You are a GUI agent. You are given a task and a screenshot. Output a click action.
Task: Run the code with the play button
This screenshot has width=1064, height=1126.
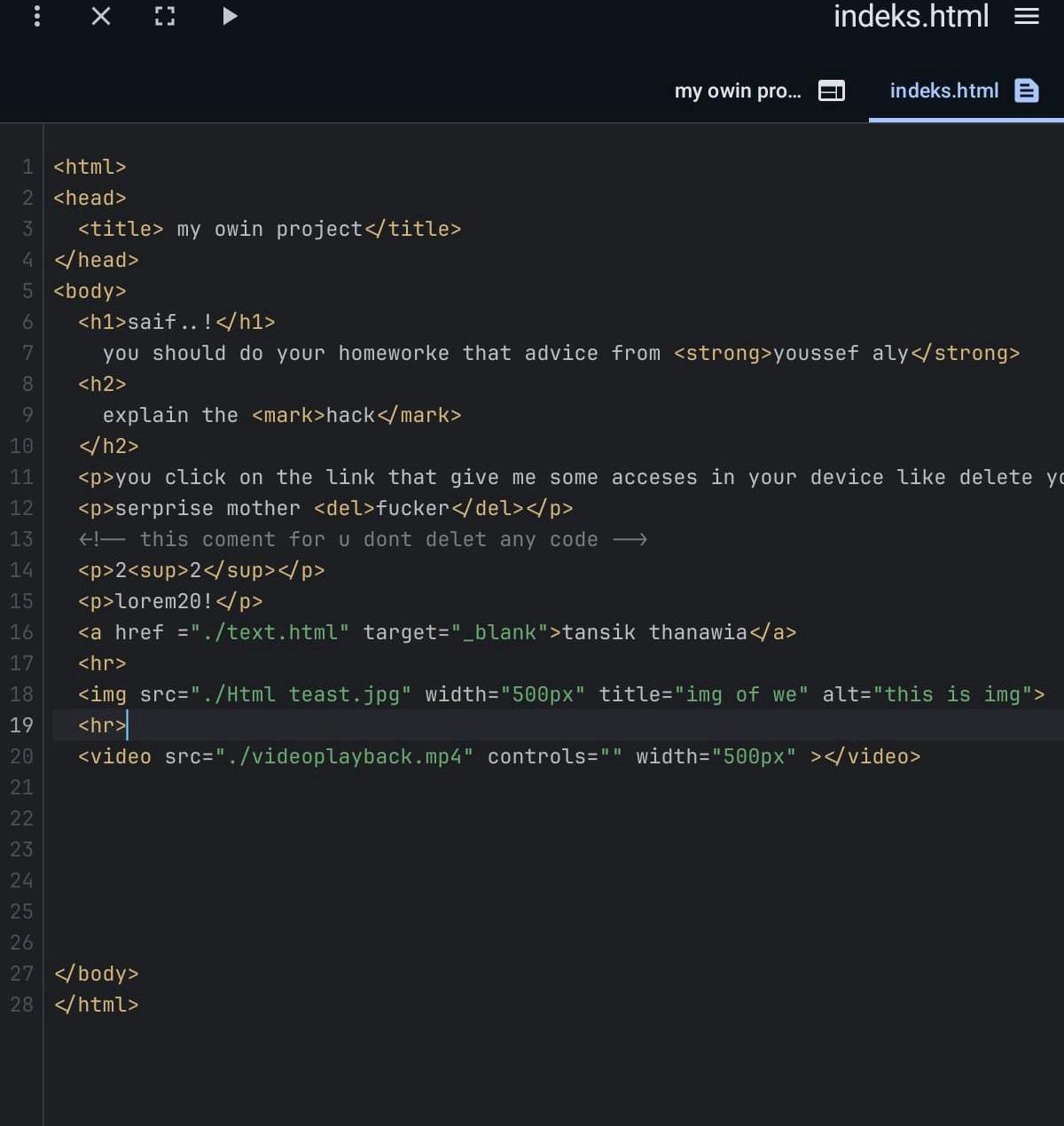coord(230,16)
